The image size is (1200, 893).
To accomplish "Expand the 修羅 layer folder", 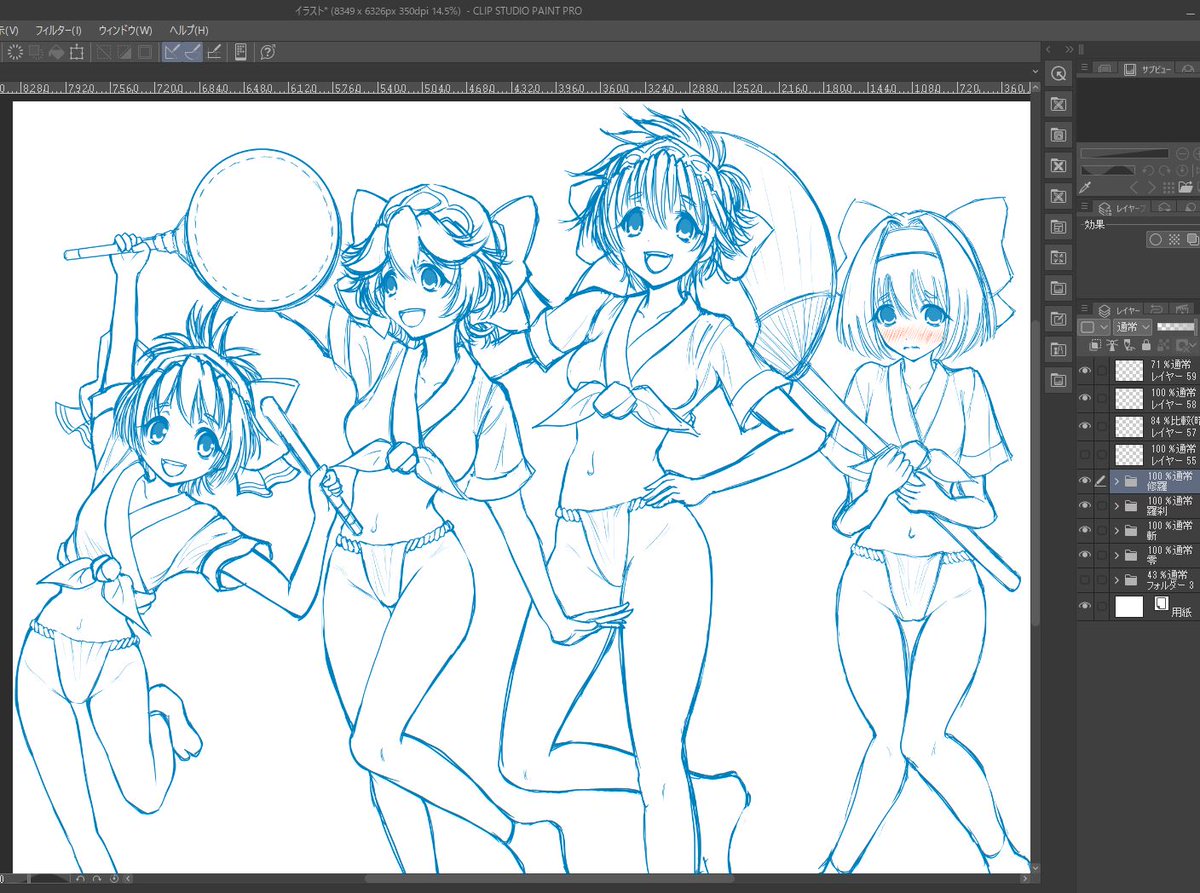I will 1116,481.
